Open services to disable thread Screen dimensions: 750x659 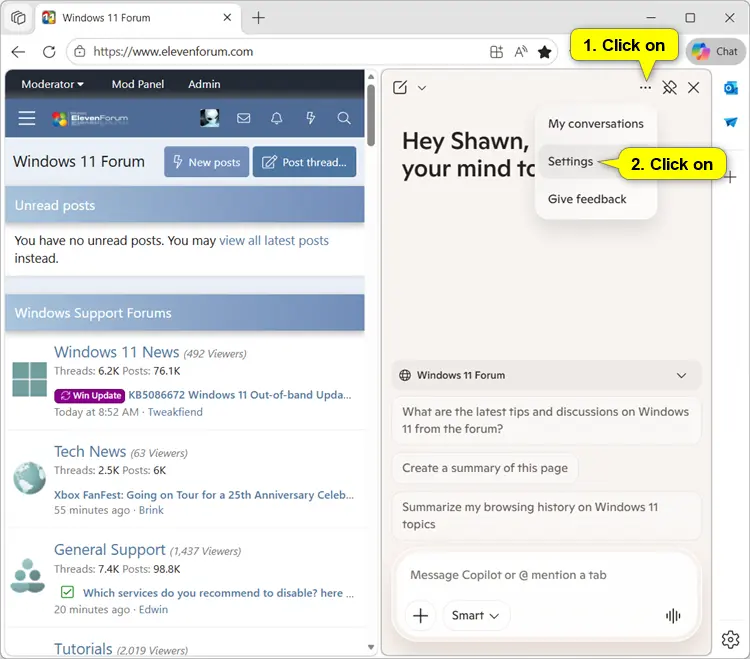click(x=218, y=593)
